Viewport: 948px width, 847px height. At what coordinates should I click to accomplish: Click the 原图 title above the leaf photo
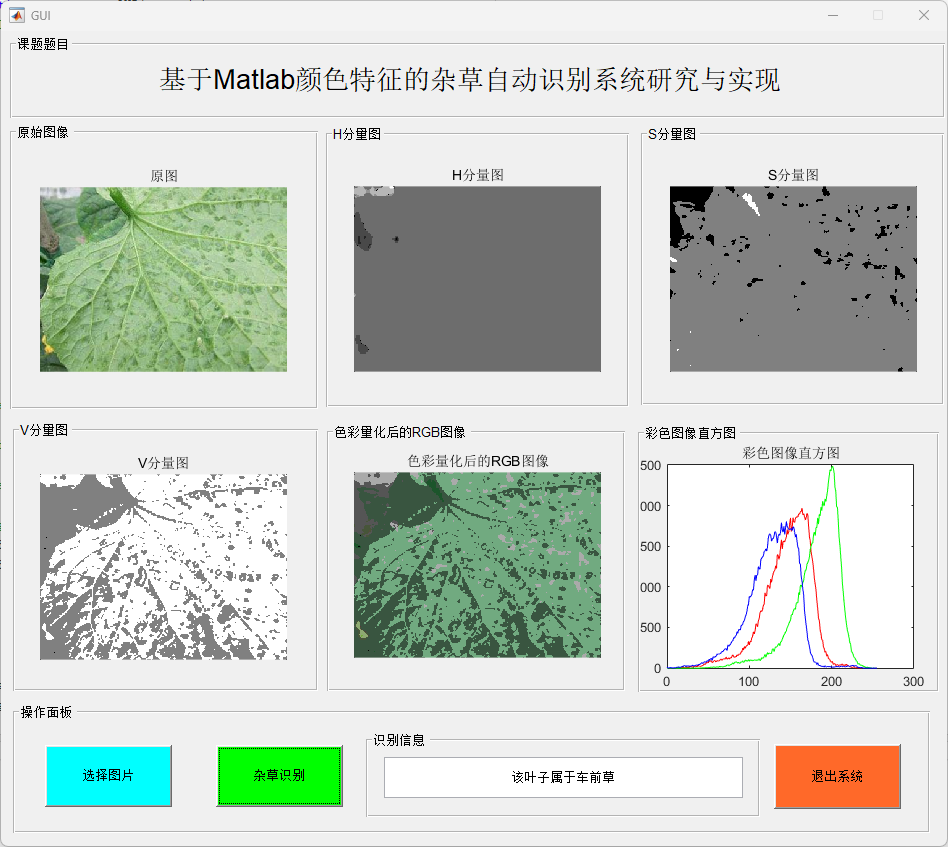coord(164,175)
